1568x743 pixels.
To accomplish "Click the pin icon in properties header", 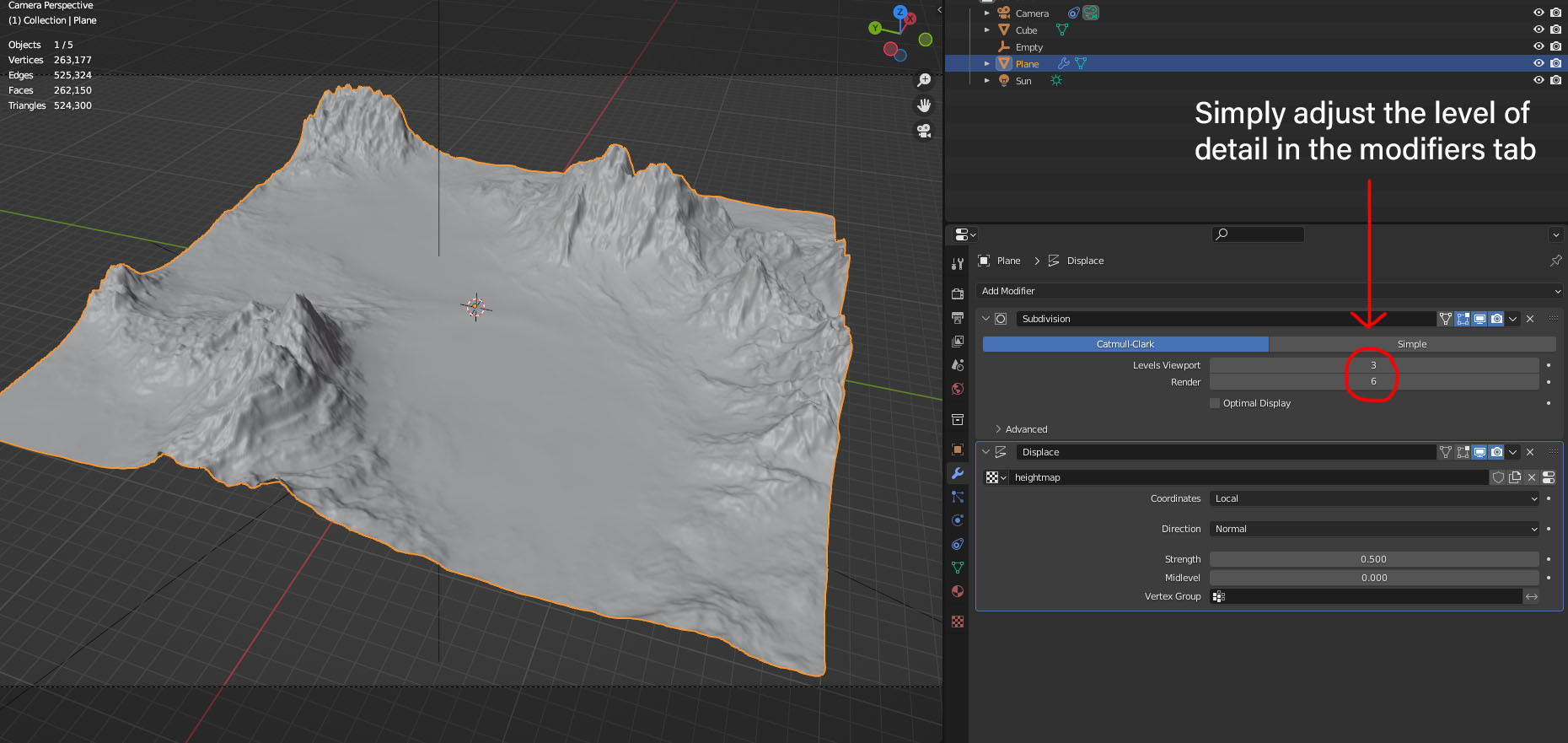I will click(1555, 261).
